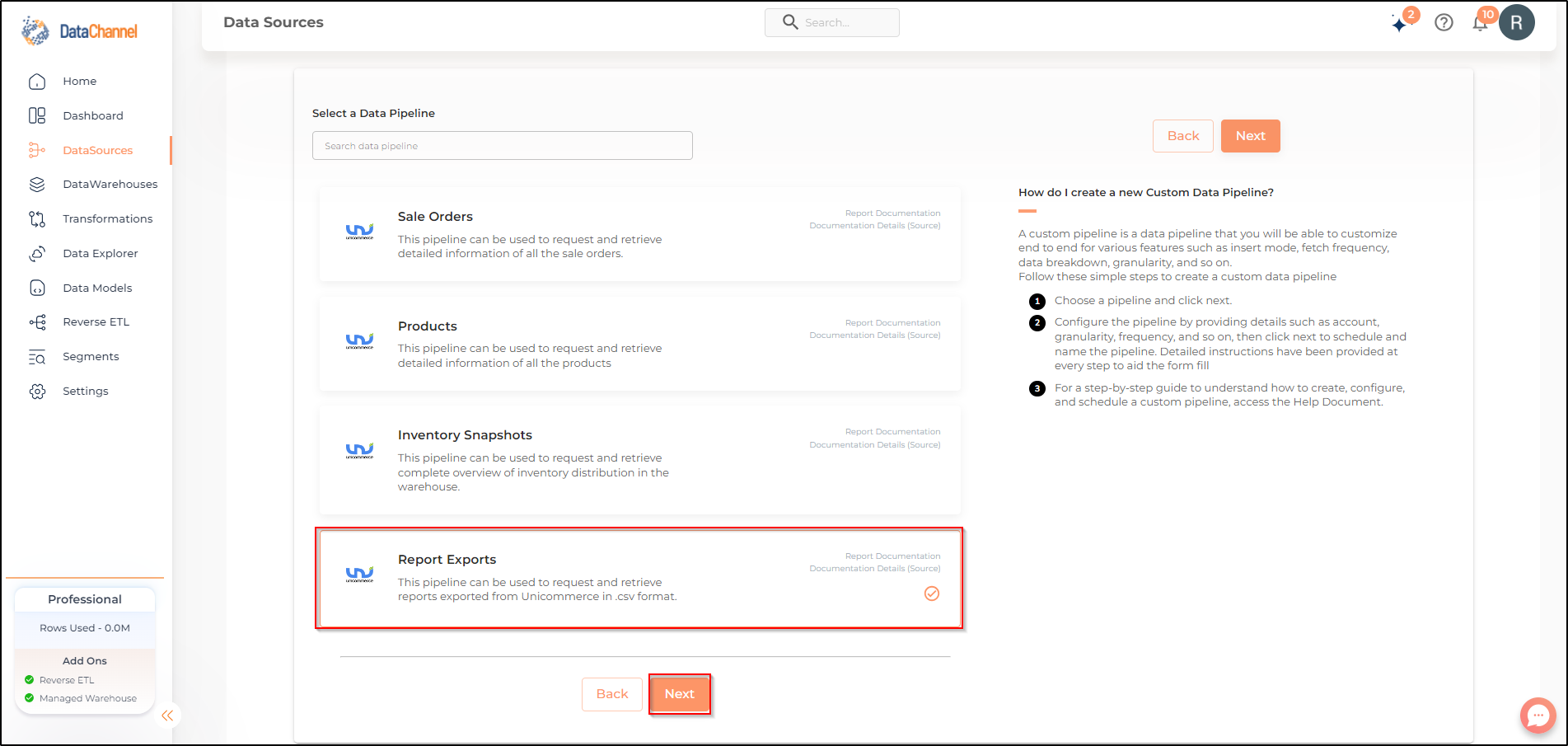Image resolution: width=1568 pixels, height=746 pixels.
Task: Click the Data Sources page heading
Action: 274,22
